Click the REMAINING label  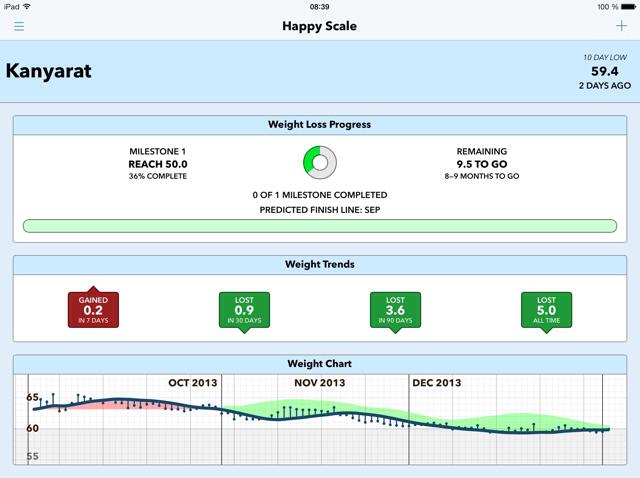click(482, 151)
